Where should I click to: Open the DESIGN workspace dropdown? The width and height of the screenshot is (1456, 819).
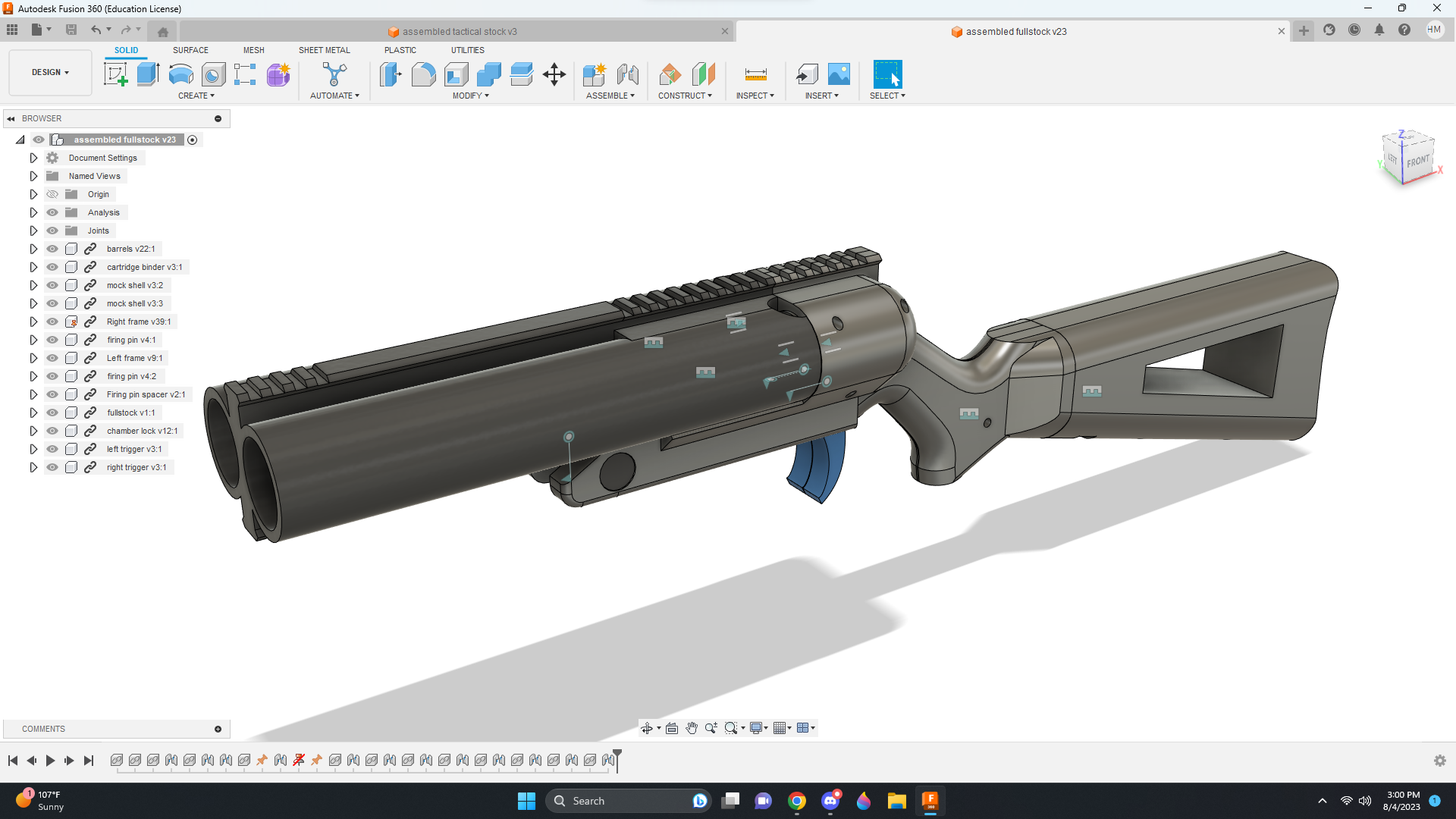click(50, 73)
